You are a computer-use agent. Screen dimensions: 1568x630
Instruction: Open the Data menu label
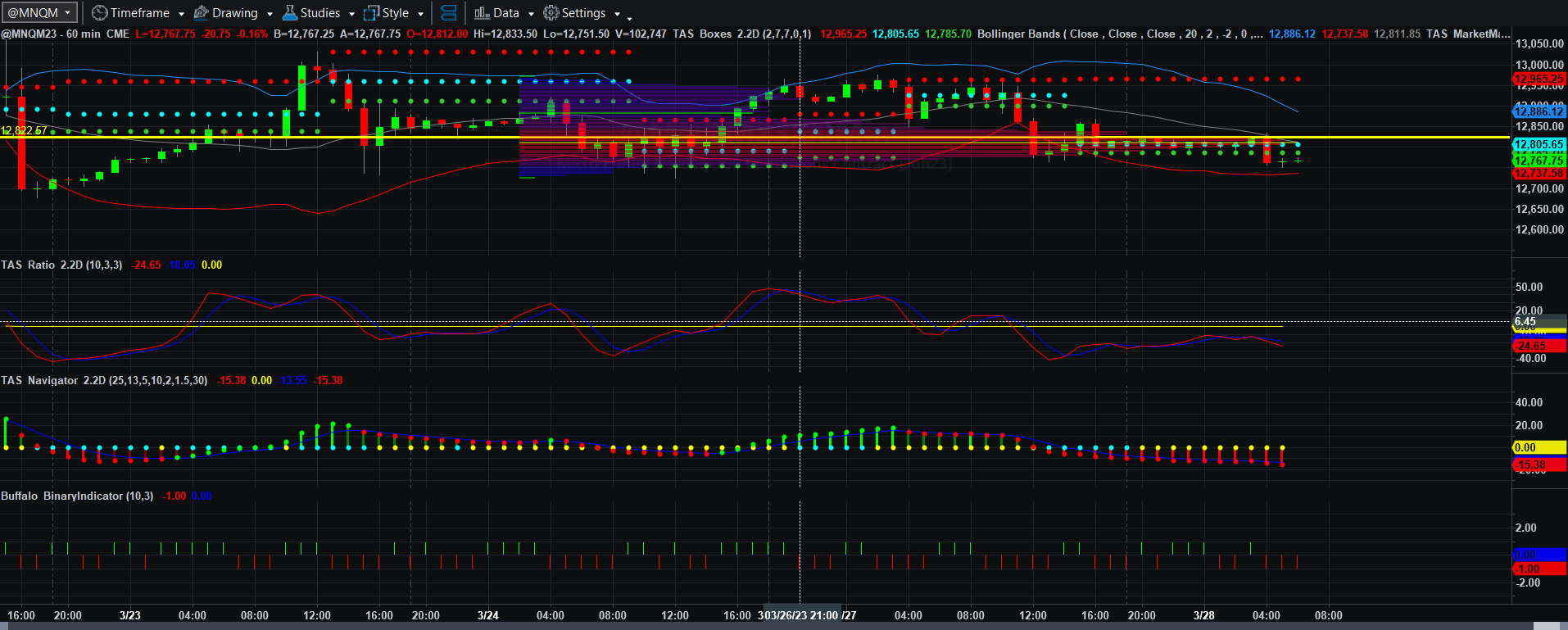click(x=506, y=13)
